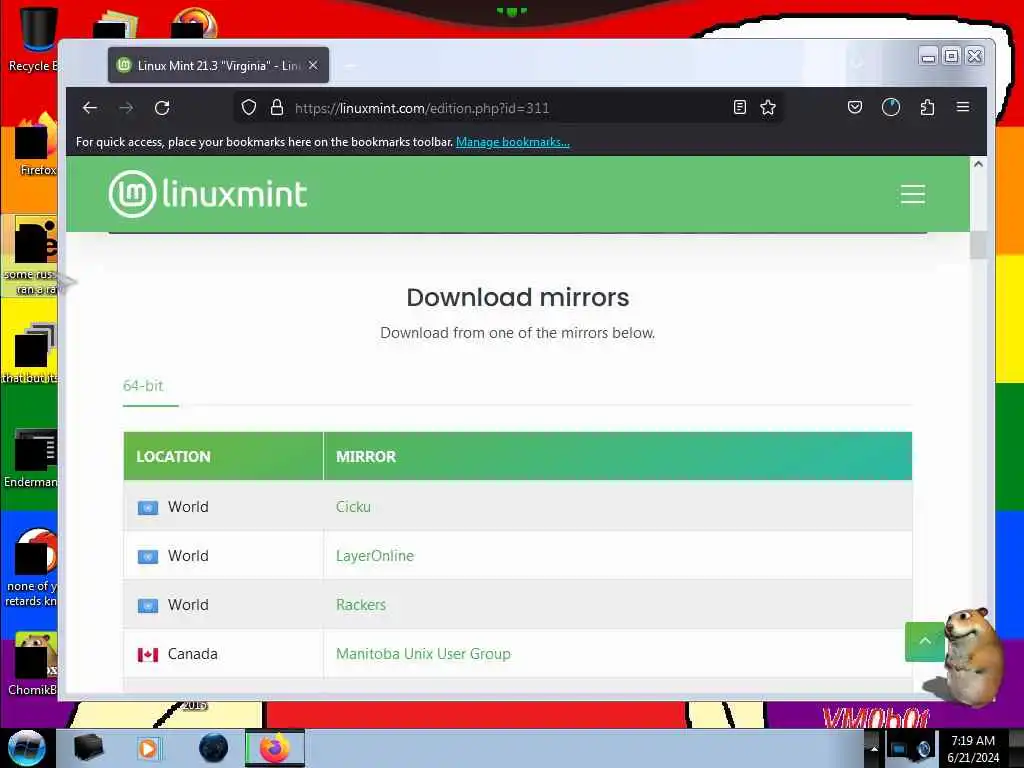Click the World flag beside Cicku
1024x768 pixels.
click(148, 507)
